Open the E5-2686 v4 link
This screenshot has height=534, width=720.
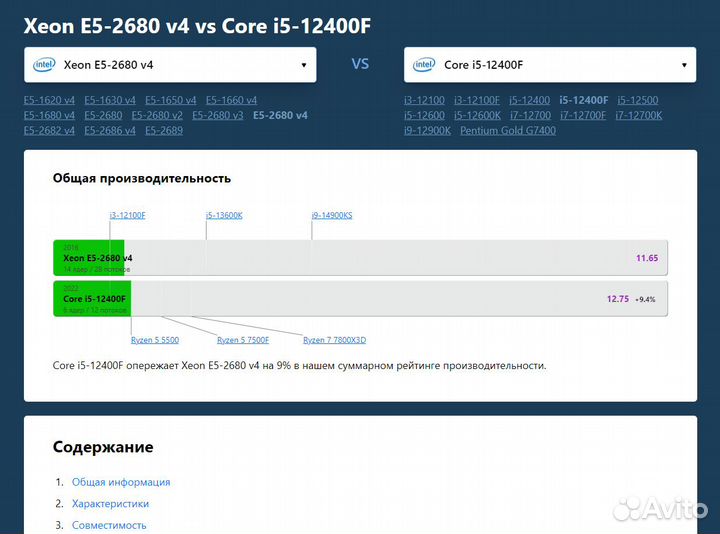tap(110, 130)
